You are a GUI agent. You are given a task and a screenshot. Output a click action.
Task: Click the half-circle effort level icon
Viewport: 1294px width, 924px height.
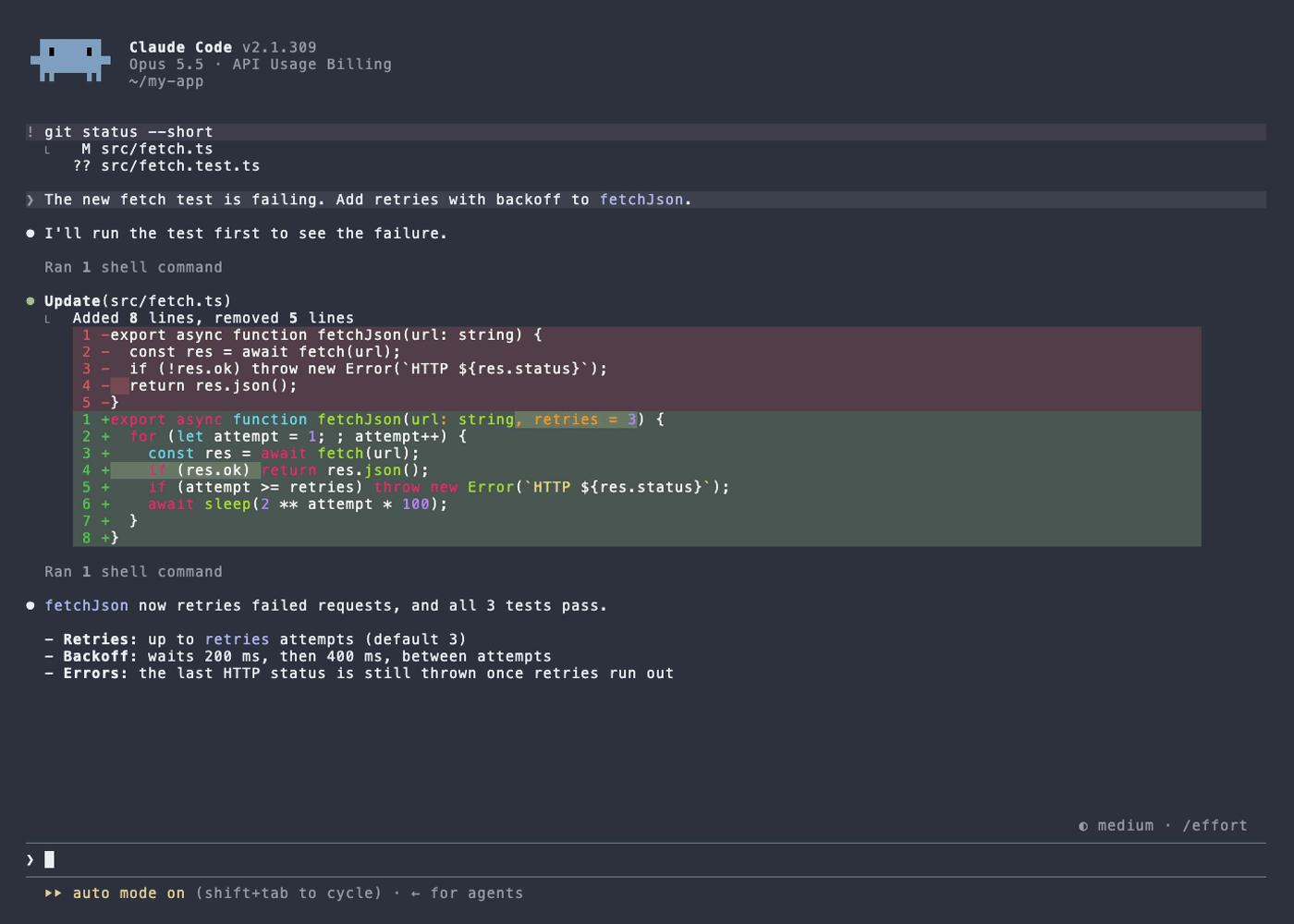click(1083, 826)
